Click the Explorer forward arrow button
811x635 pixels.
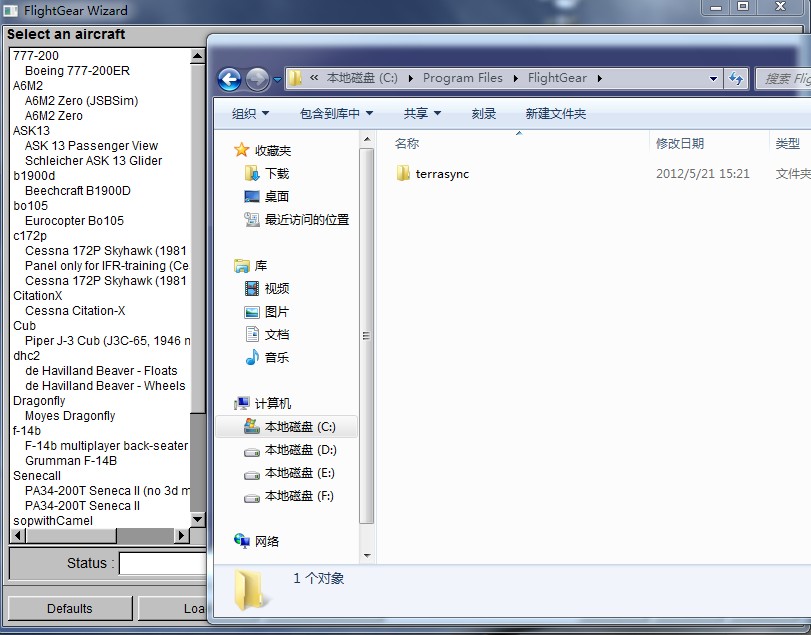coord(257,79)
